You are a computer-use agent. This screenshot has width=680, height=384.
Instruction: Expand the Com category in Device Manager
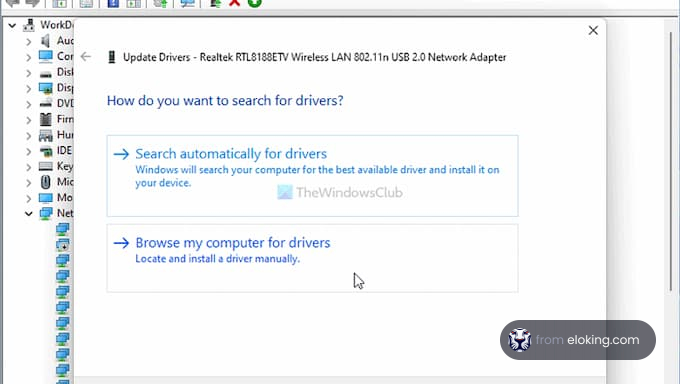pyautogui.click(x=29, y=57)
